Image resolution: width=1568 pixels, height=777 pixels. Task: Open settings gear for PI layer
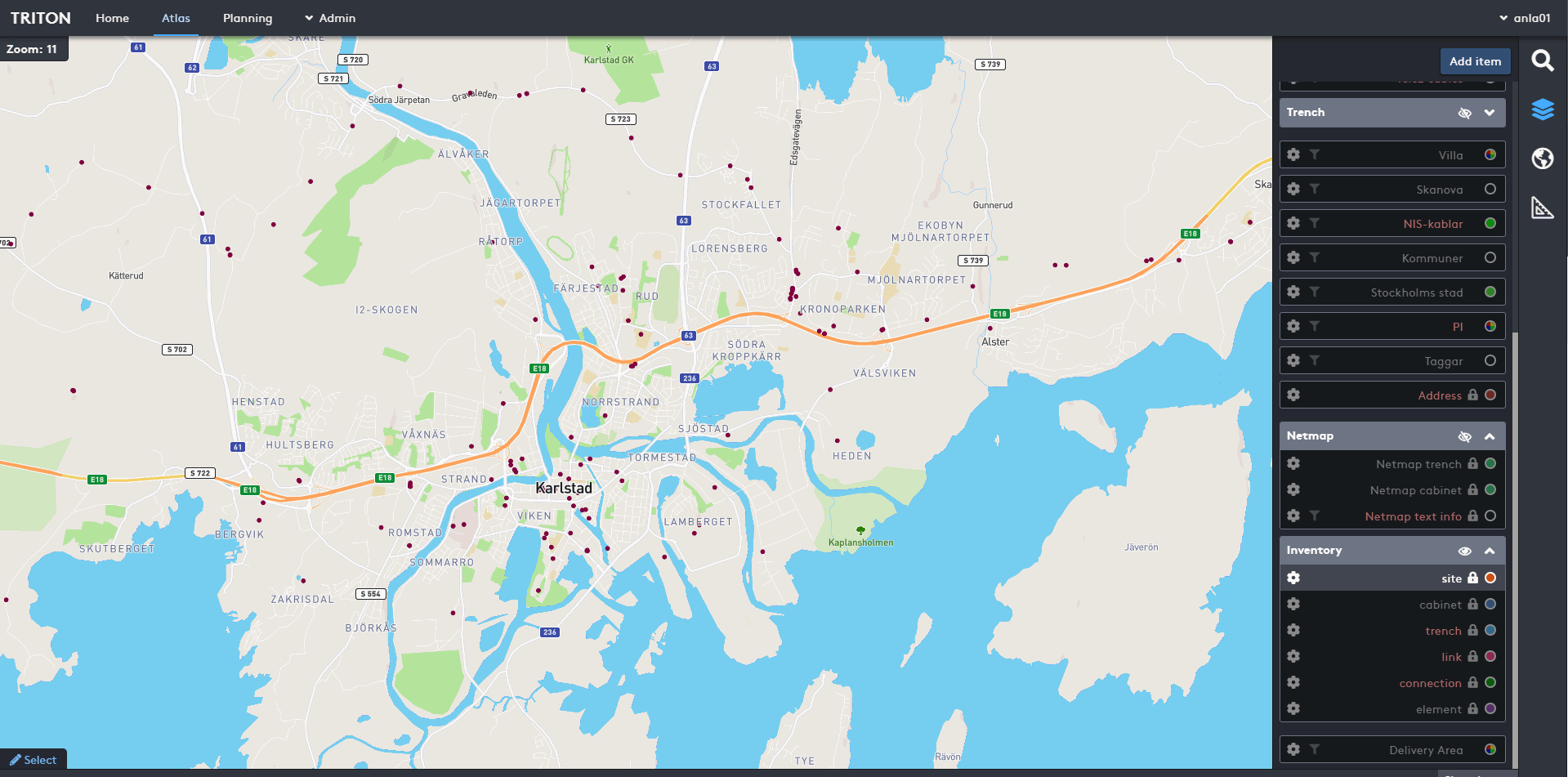tap(1293, 326)
